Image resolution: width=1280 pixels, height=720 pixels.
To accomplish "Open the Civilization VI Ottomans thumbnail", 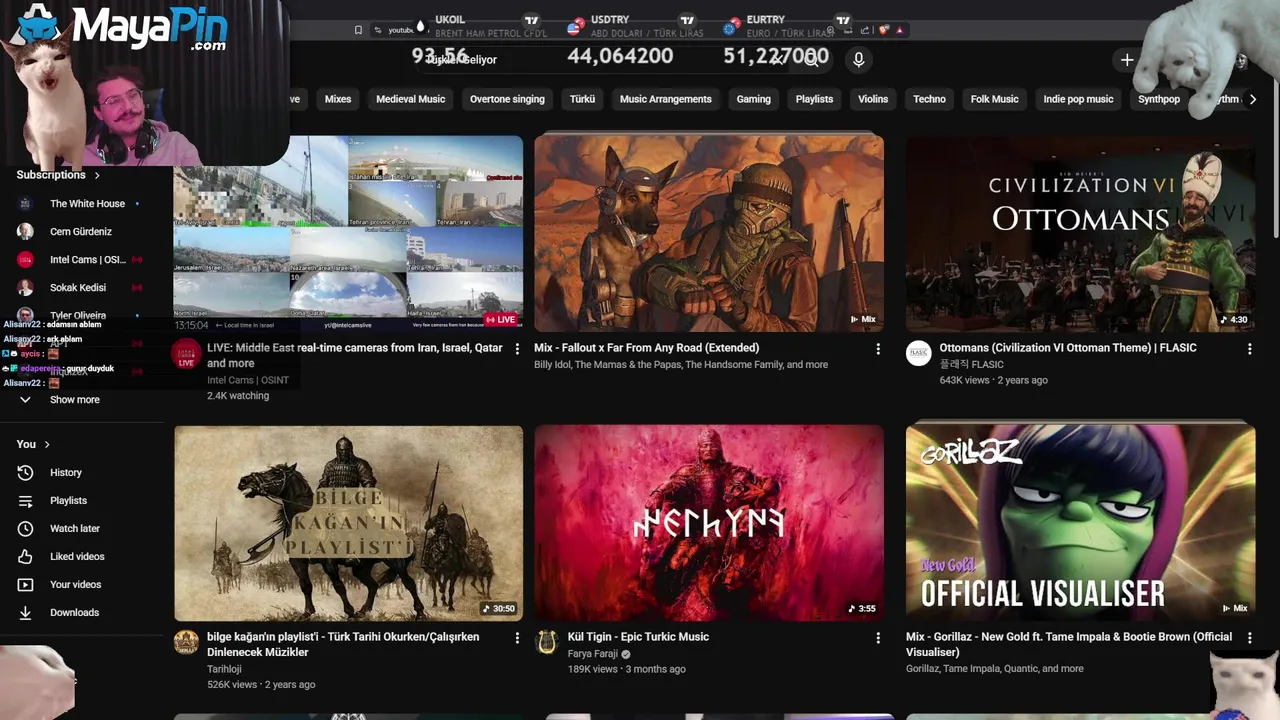I will 1080,233.
